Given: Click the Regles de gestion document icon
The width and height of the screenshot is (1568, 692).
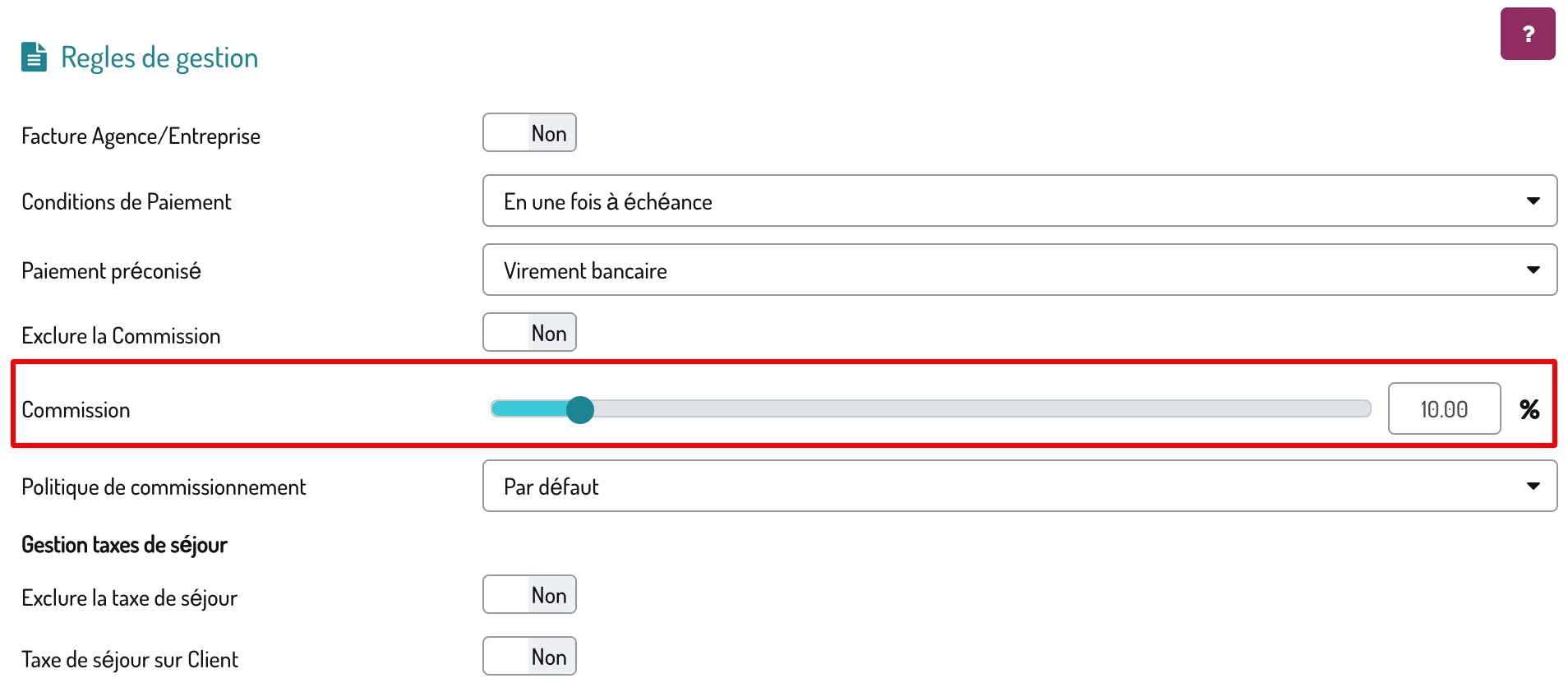Looking at the screenshot, I should click(x=34, y=58).
